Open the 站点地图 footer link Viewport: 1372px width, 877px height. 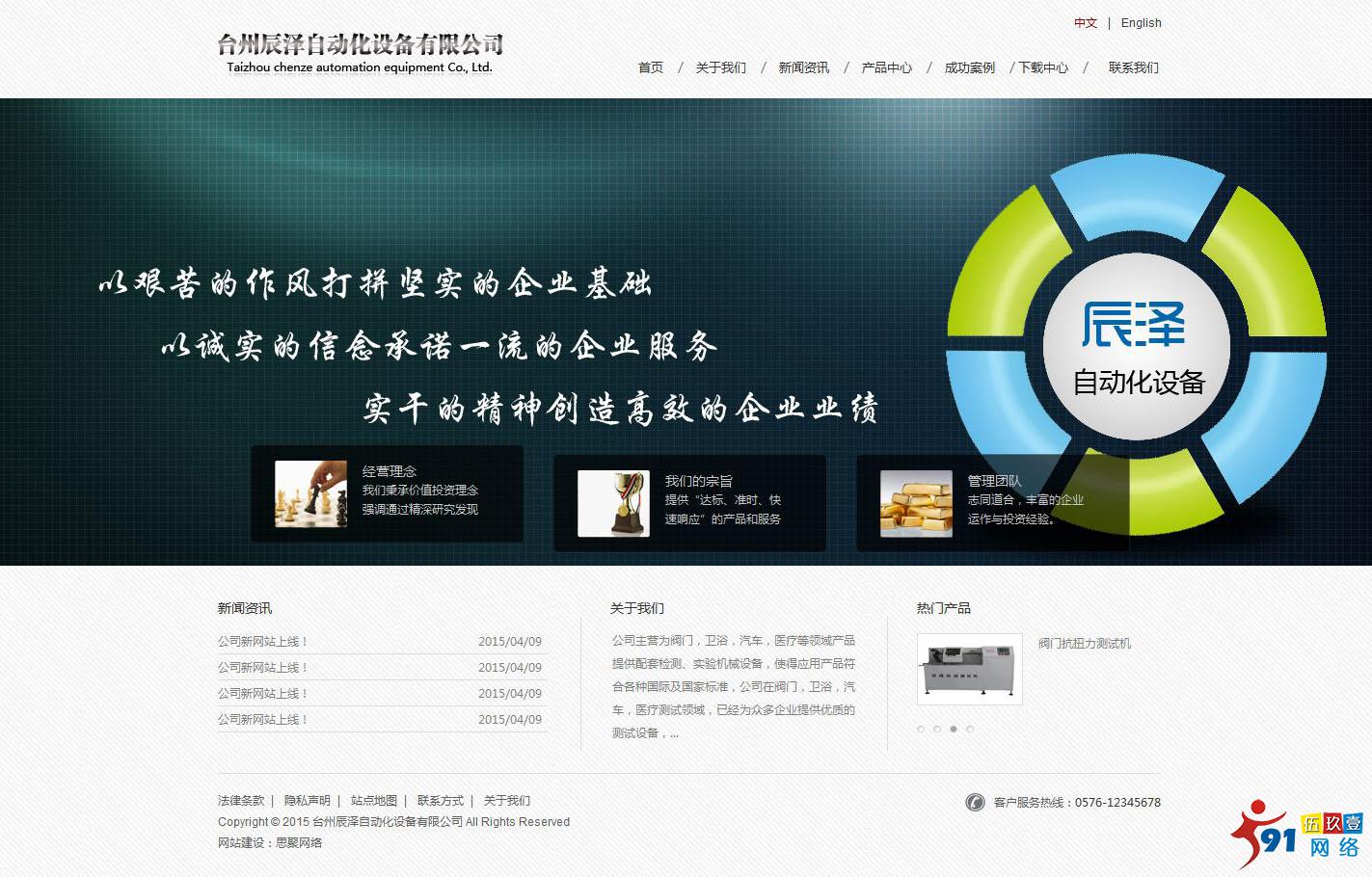(373, 801)
